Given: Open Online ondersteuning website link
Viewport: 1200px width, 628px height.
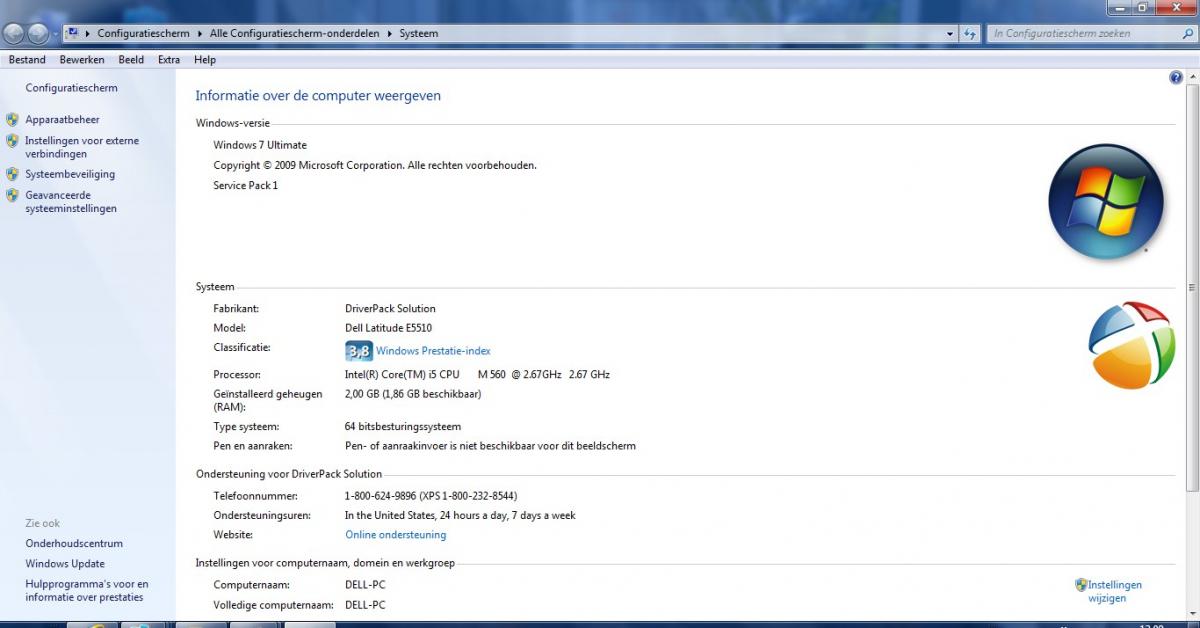Looking at the screenshot, I should point(396,535).
